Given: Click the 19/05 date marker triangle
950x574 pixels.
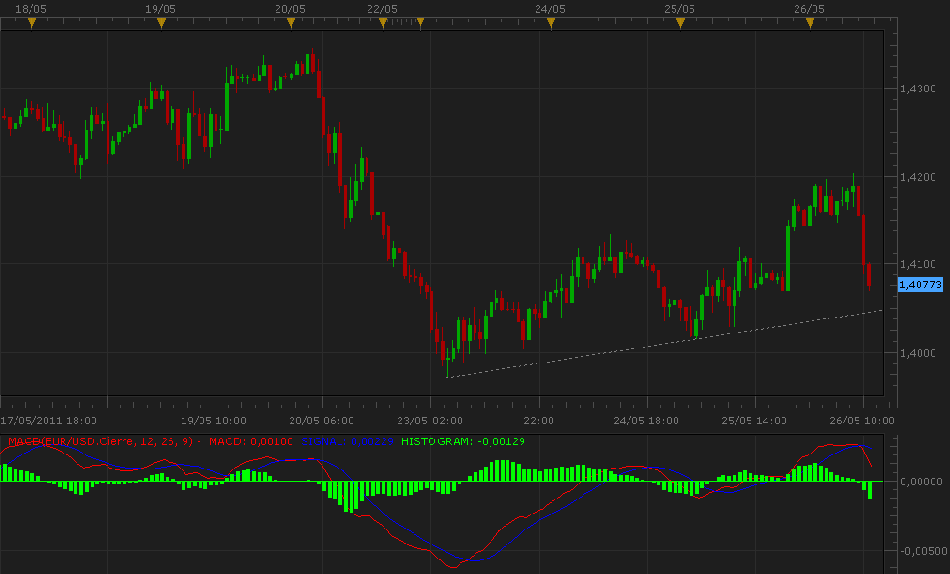Looking at the screenshot, I should point(161,23).
